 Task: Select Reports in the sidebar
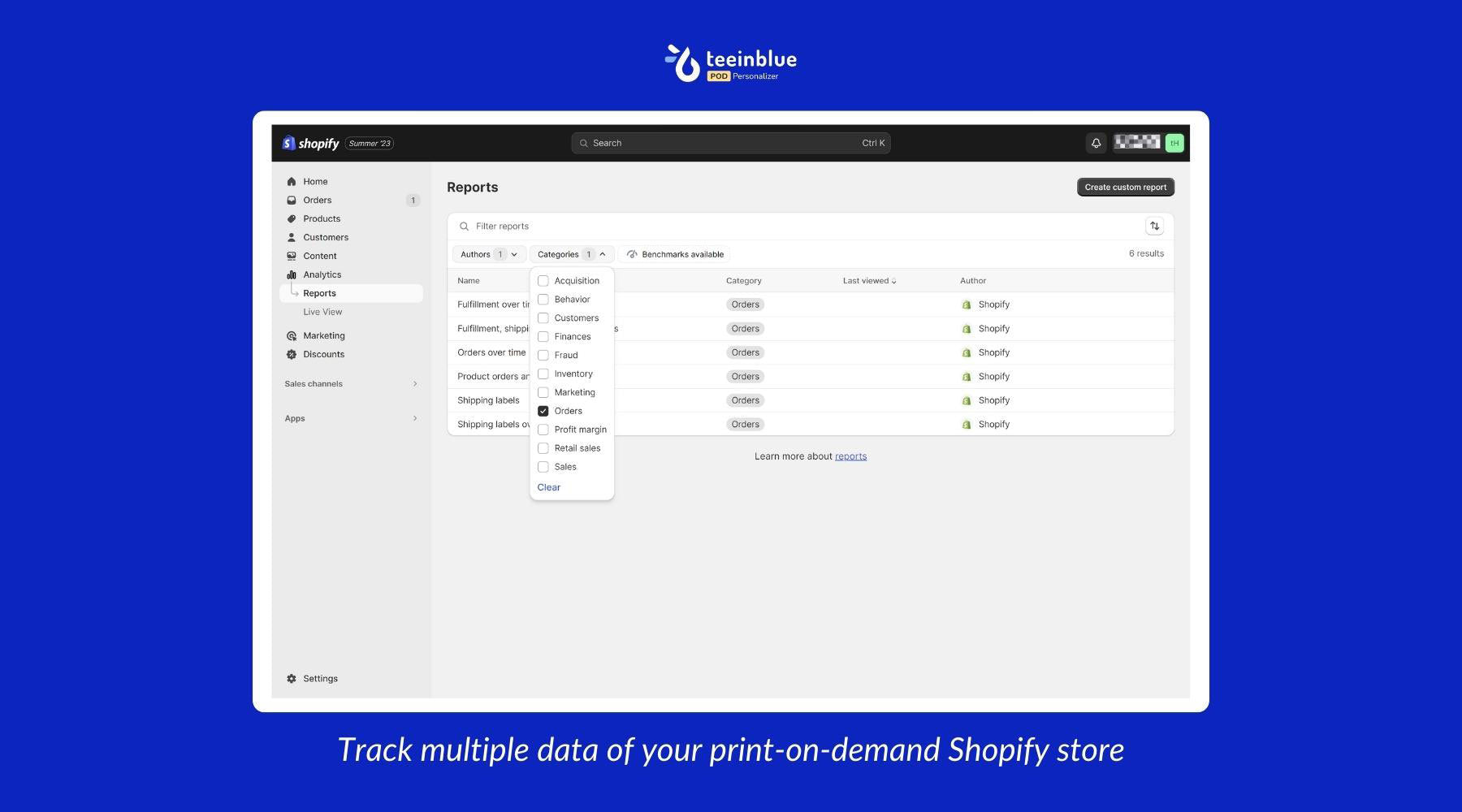click(352, 294)
